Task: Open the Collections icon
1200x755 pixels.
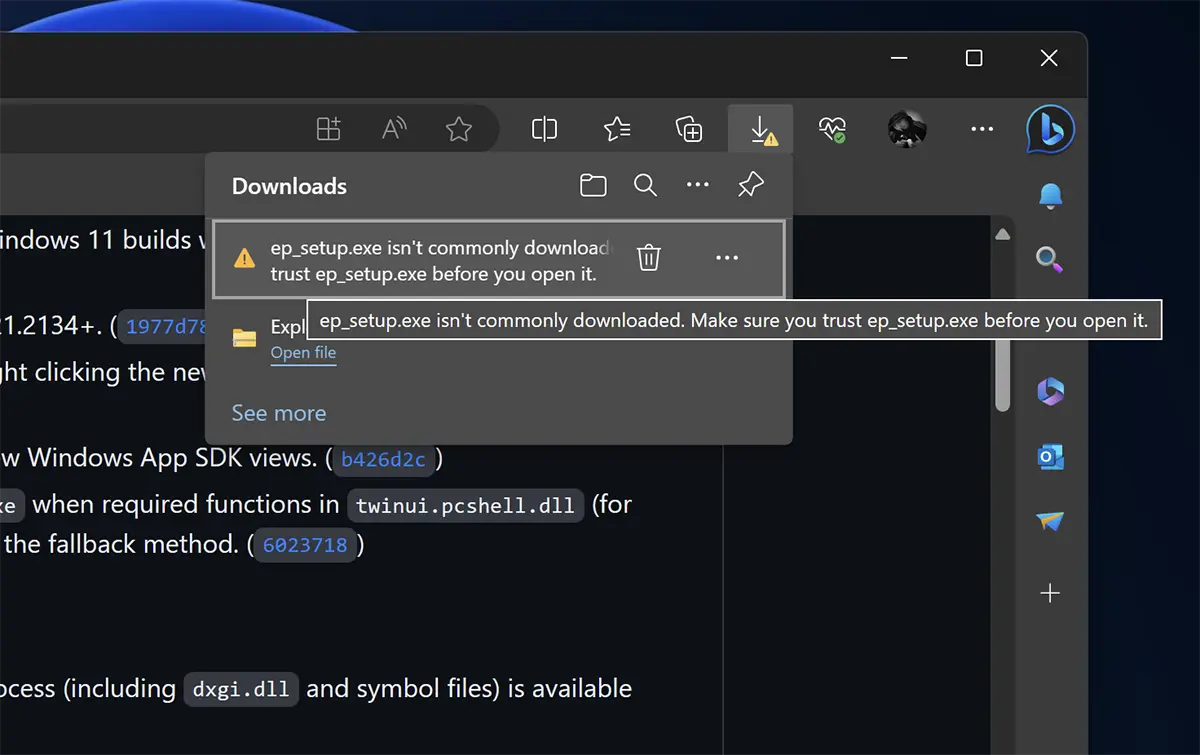Action: pyautogui.click(x=689, y=129)
